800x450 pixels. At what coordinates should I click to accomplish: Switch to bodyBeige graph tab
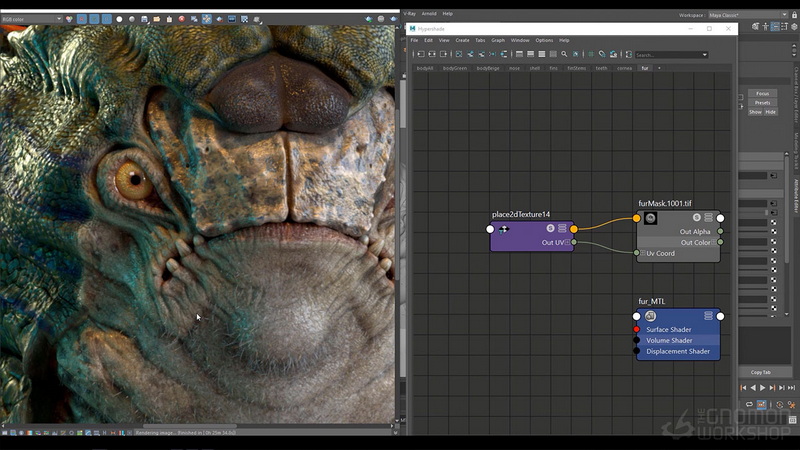click(488, 68)
